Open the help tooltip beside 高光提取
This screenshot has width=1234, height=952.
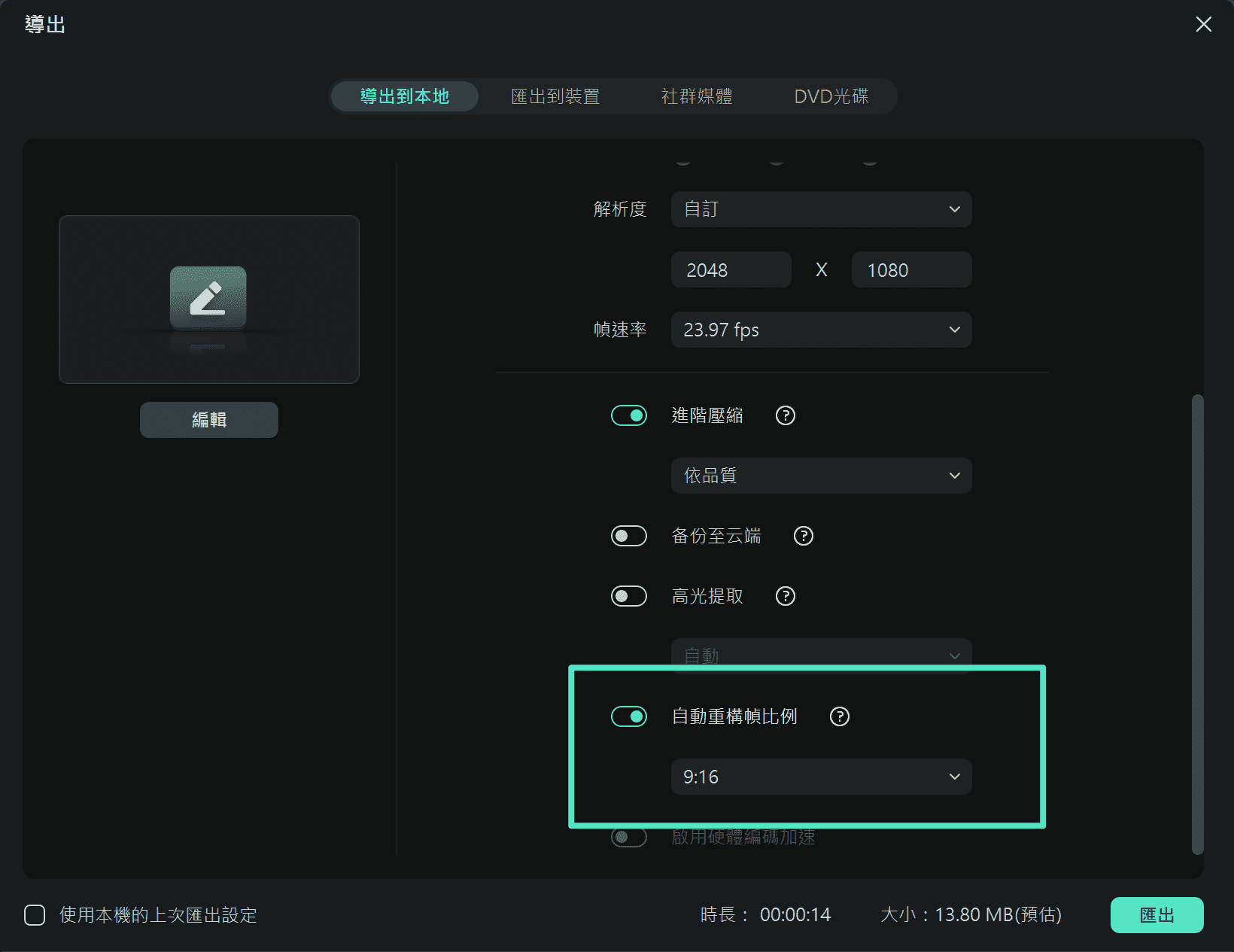pos(786,596)
